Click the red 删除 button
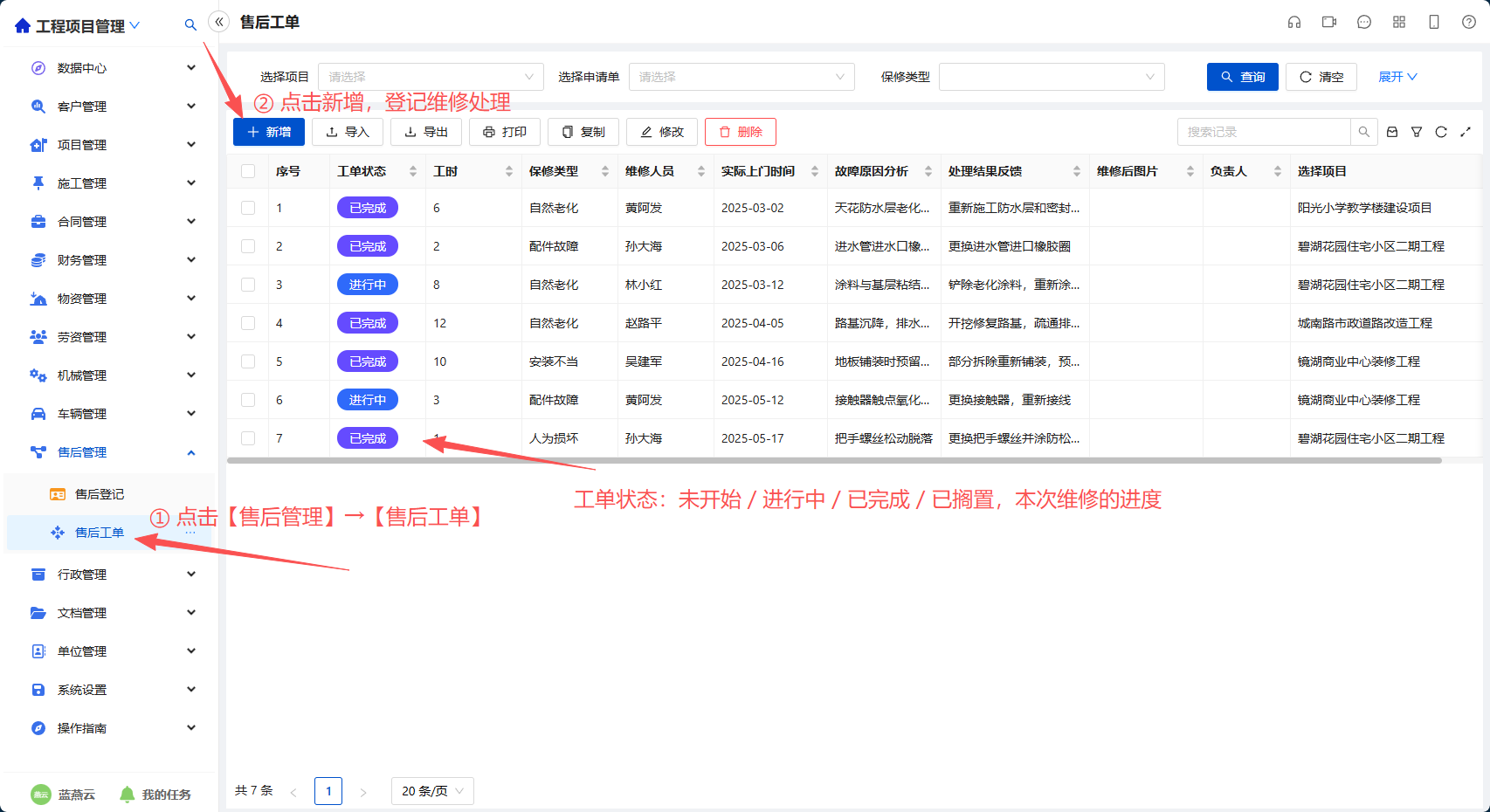Image resolution: width=1490 pixels, height=812 pixels. 741,132
